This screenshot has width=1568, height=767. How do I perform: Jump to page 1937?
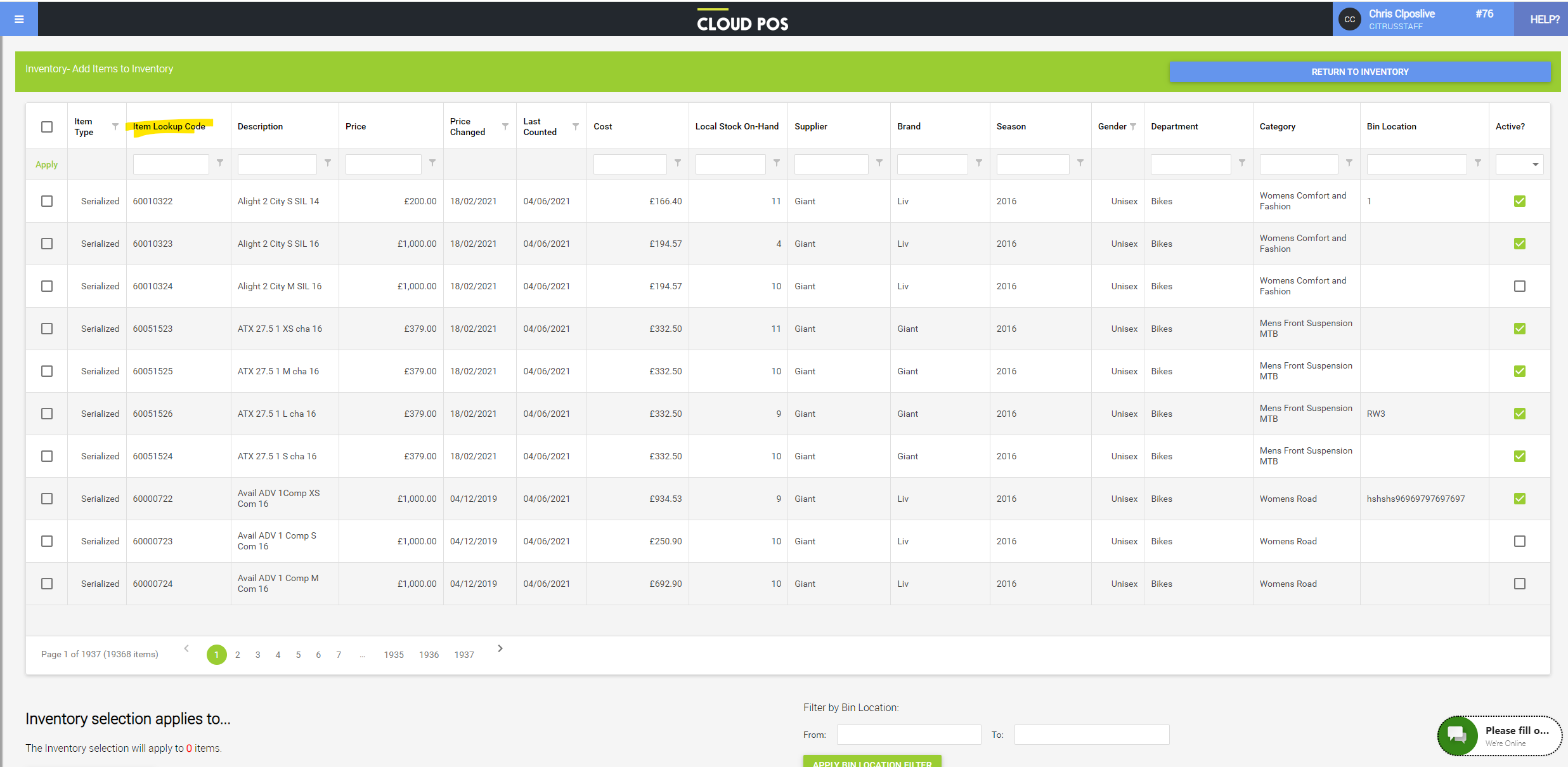coord(464,655)
